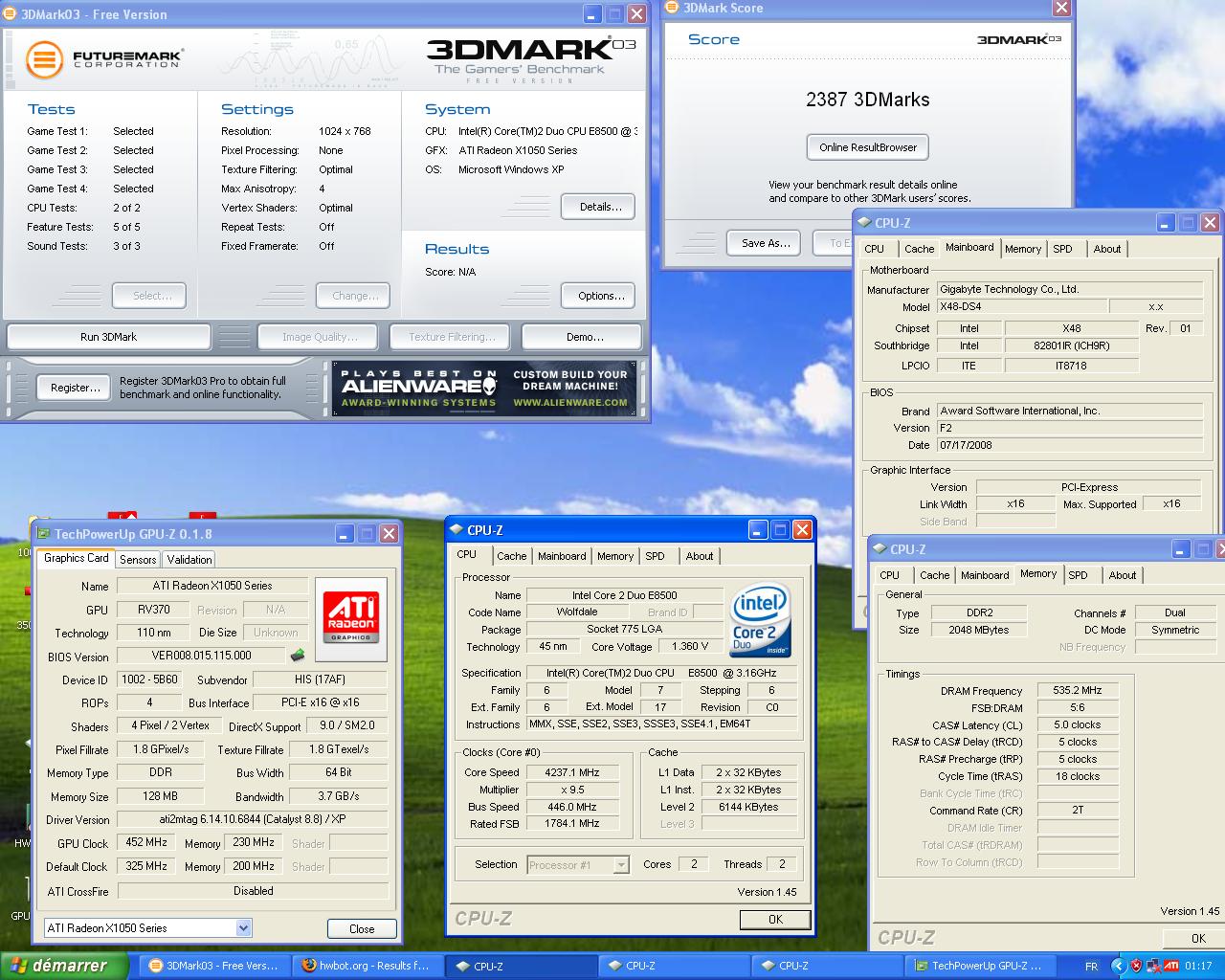Screen dimensions: 1225x980
Task: Select Memory tab in the Mainboard CPU-Z window
Action: [x=1023, y=249]
